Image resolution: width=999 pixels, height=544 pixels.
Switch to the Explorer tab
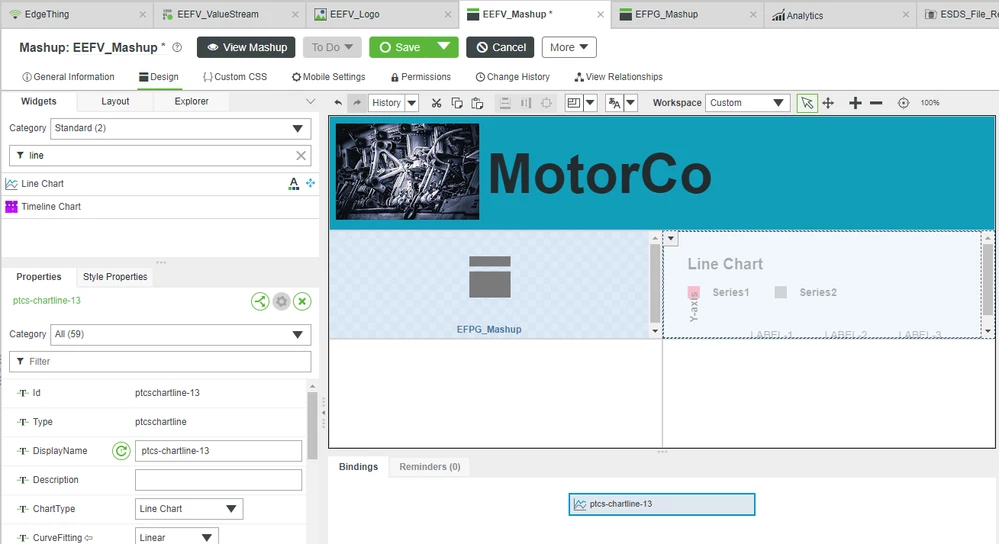[191, 101]
